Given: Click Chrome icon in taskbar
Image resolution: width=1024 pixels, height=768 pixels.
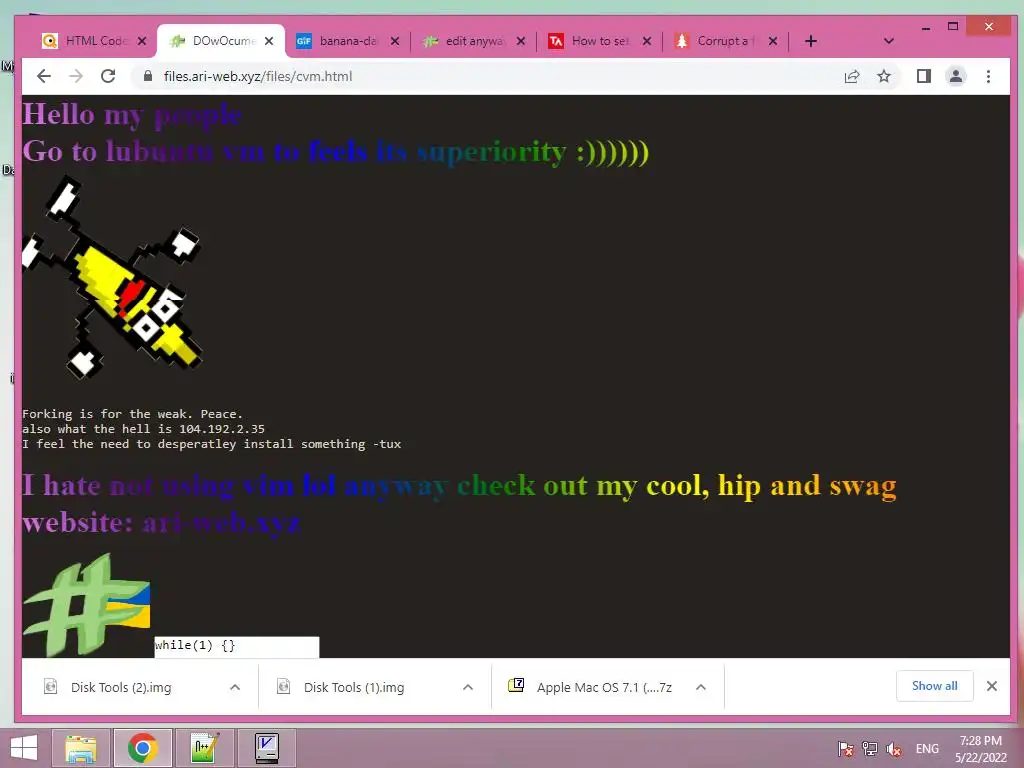Looking at the screenshot, I should point(143,748).
